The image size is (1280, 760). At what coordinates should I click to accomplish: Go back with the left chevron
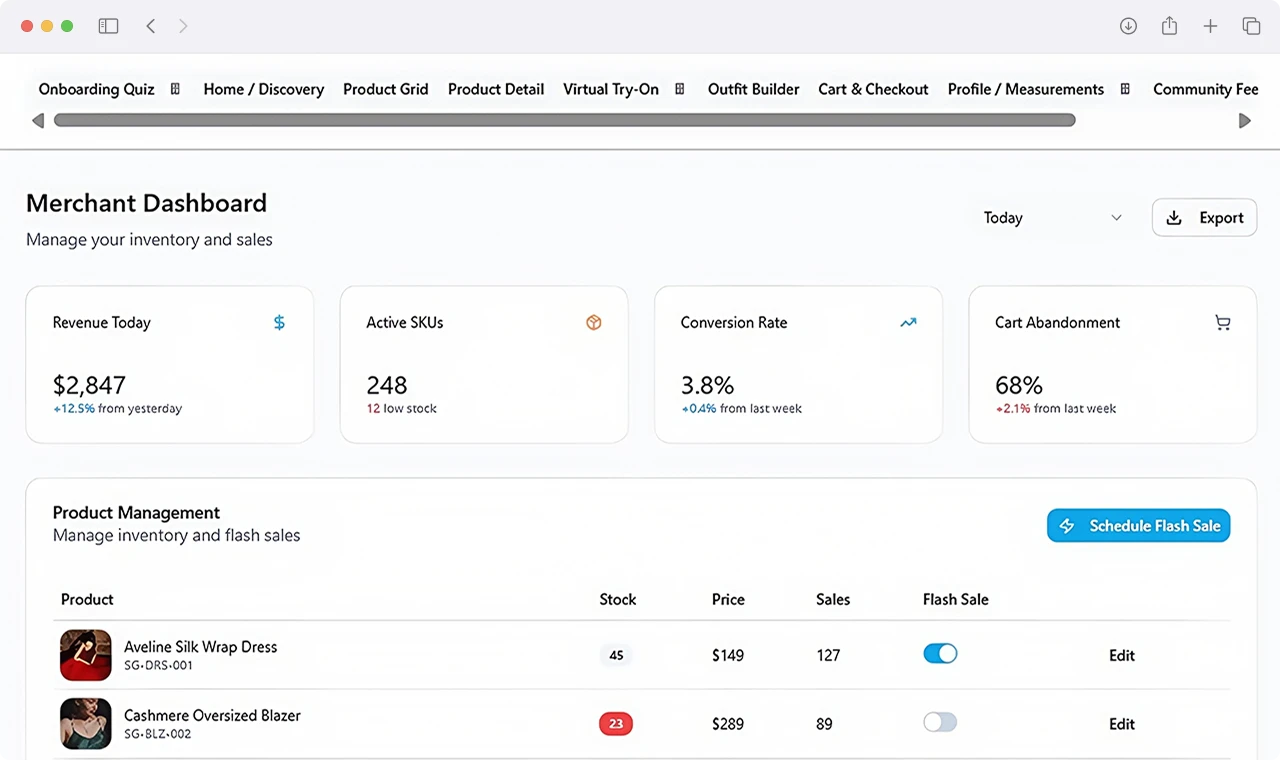151,26
